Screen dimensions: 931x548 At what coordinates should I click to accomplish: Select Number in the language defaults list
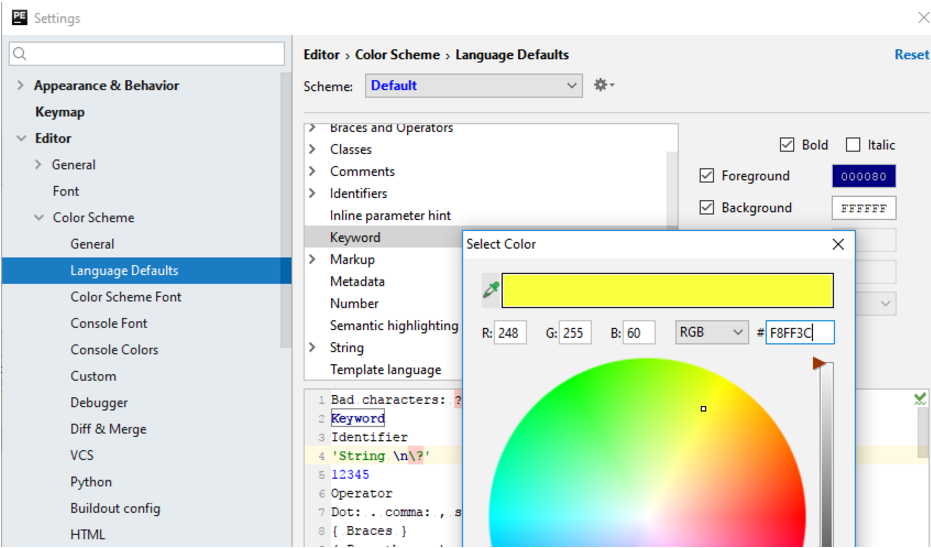[354, 303]
